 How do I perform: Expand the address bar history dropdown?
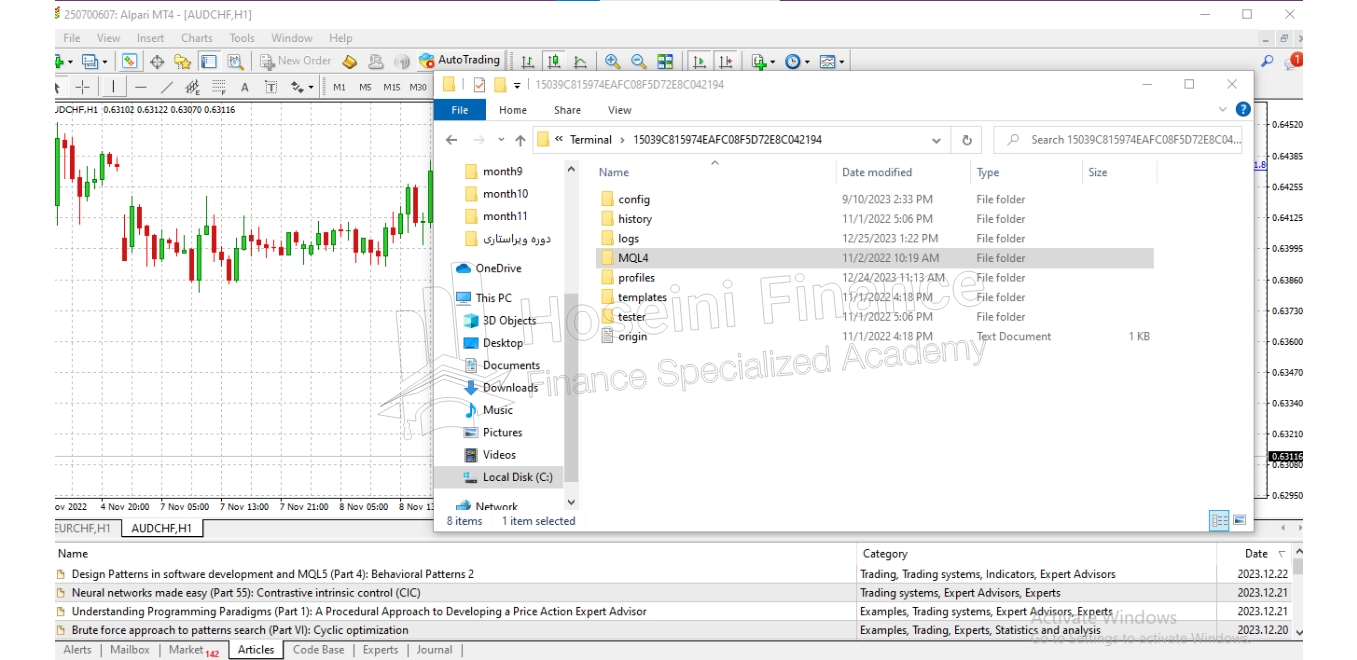click(937, 140)
